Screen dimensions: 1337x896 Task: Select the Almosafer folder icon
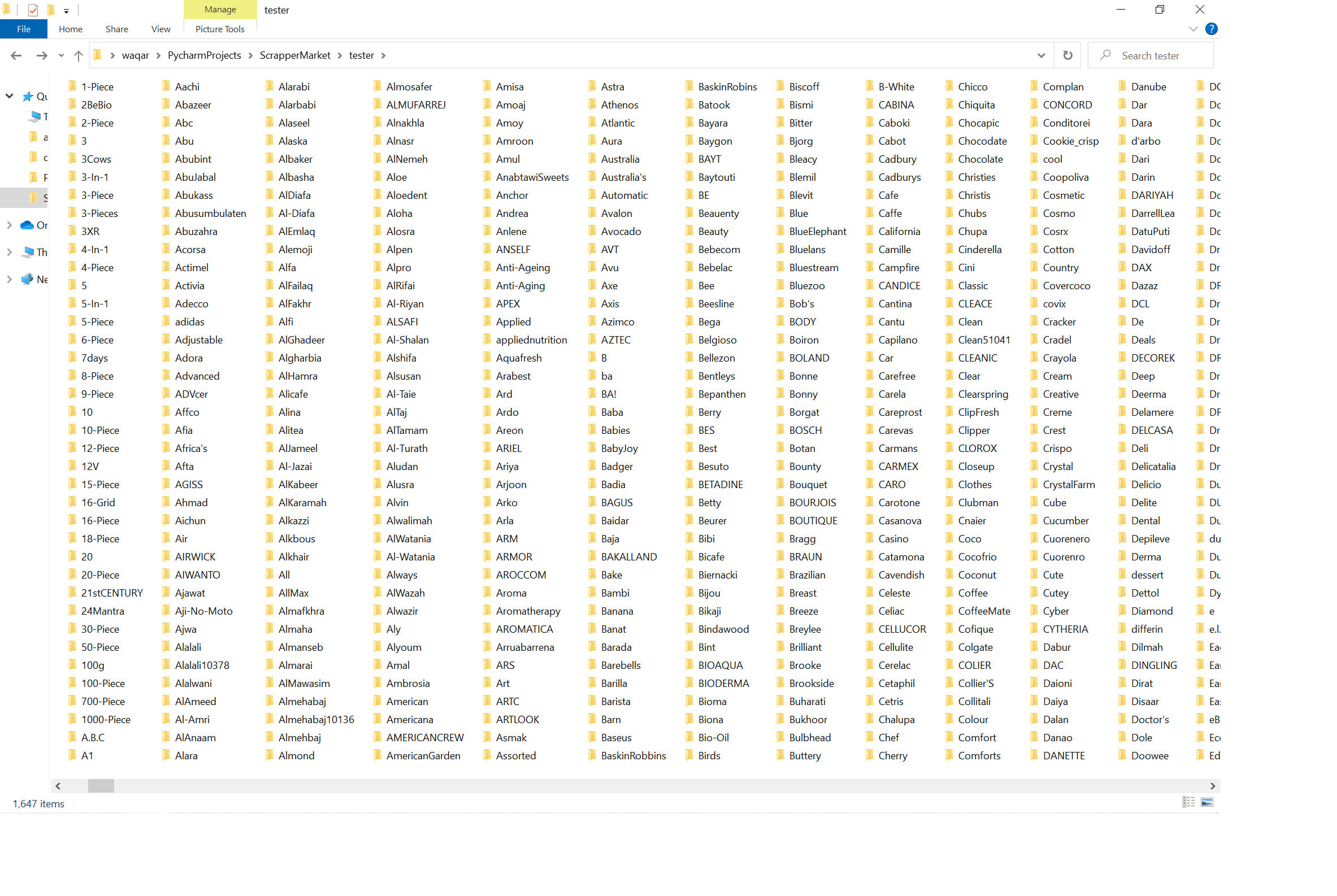coord(377,86)
